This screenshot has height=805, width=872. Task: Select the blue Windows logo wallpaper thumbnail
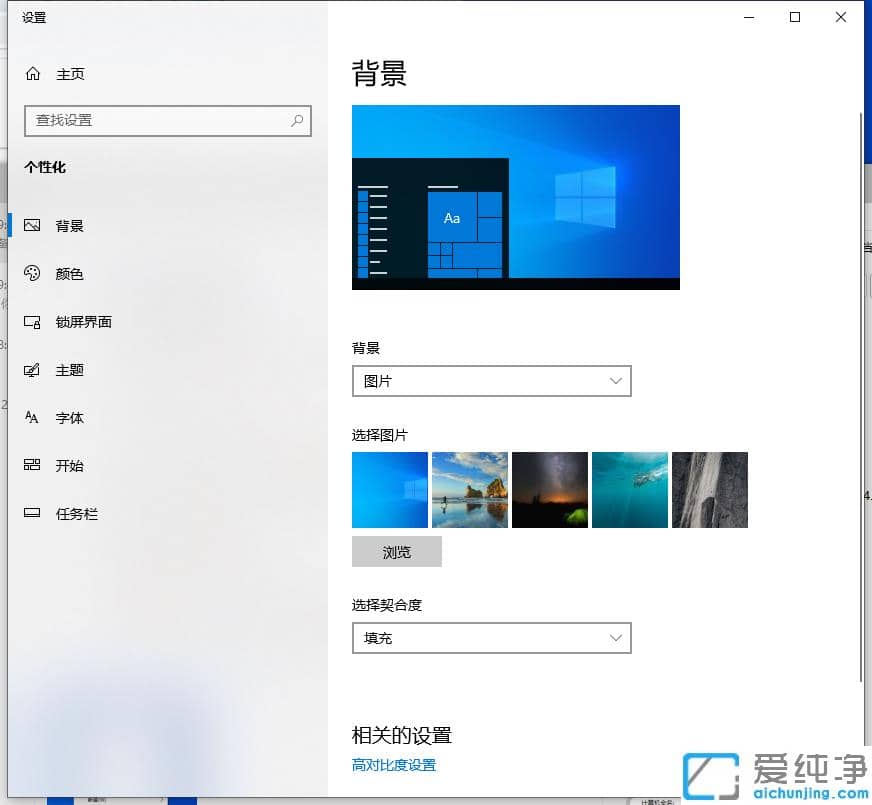tap(390, 489)
